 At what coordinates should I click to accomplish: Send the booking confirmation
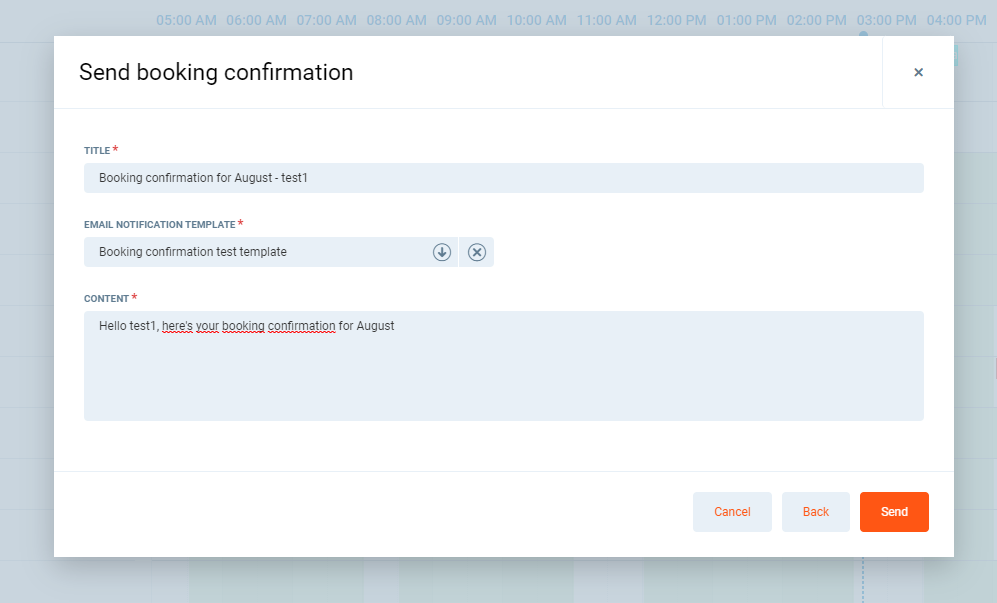click(894, 512)
